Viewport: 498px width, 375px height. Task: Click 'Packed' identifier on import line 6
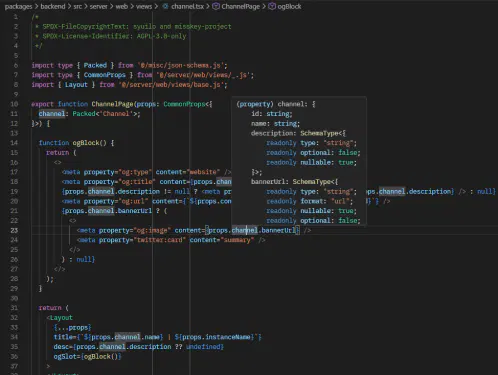(x=95, y=65)
